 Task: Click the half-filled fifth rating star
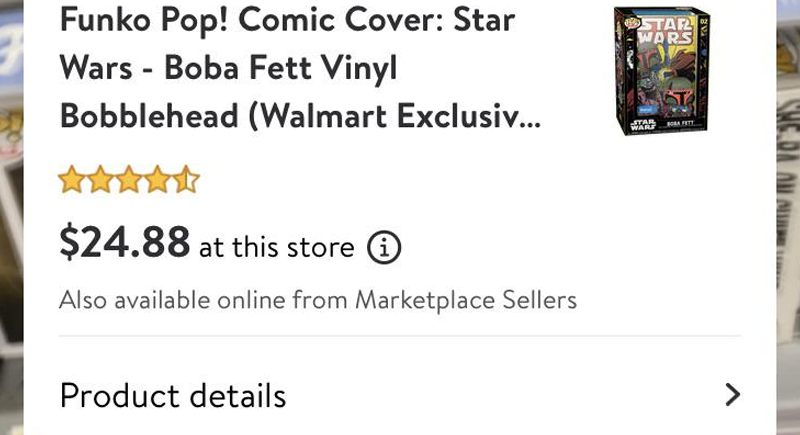point(187,181)
